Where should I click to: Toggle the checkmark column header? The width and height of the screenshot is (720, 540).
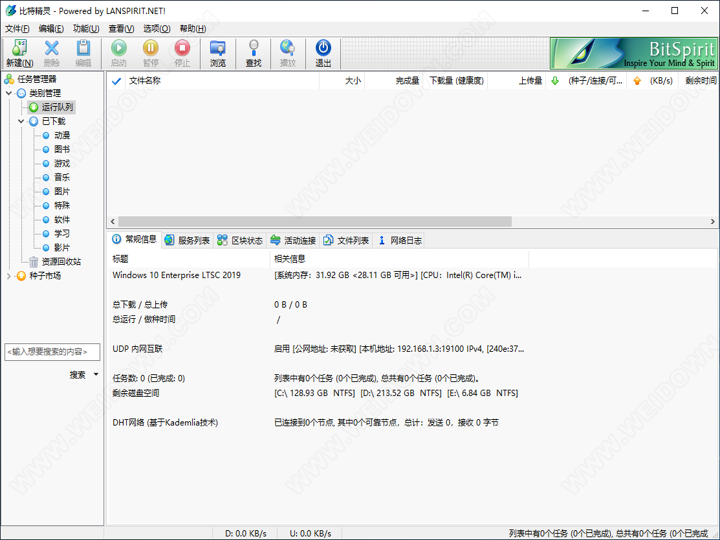click(116, 81)
